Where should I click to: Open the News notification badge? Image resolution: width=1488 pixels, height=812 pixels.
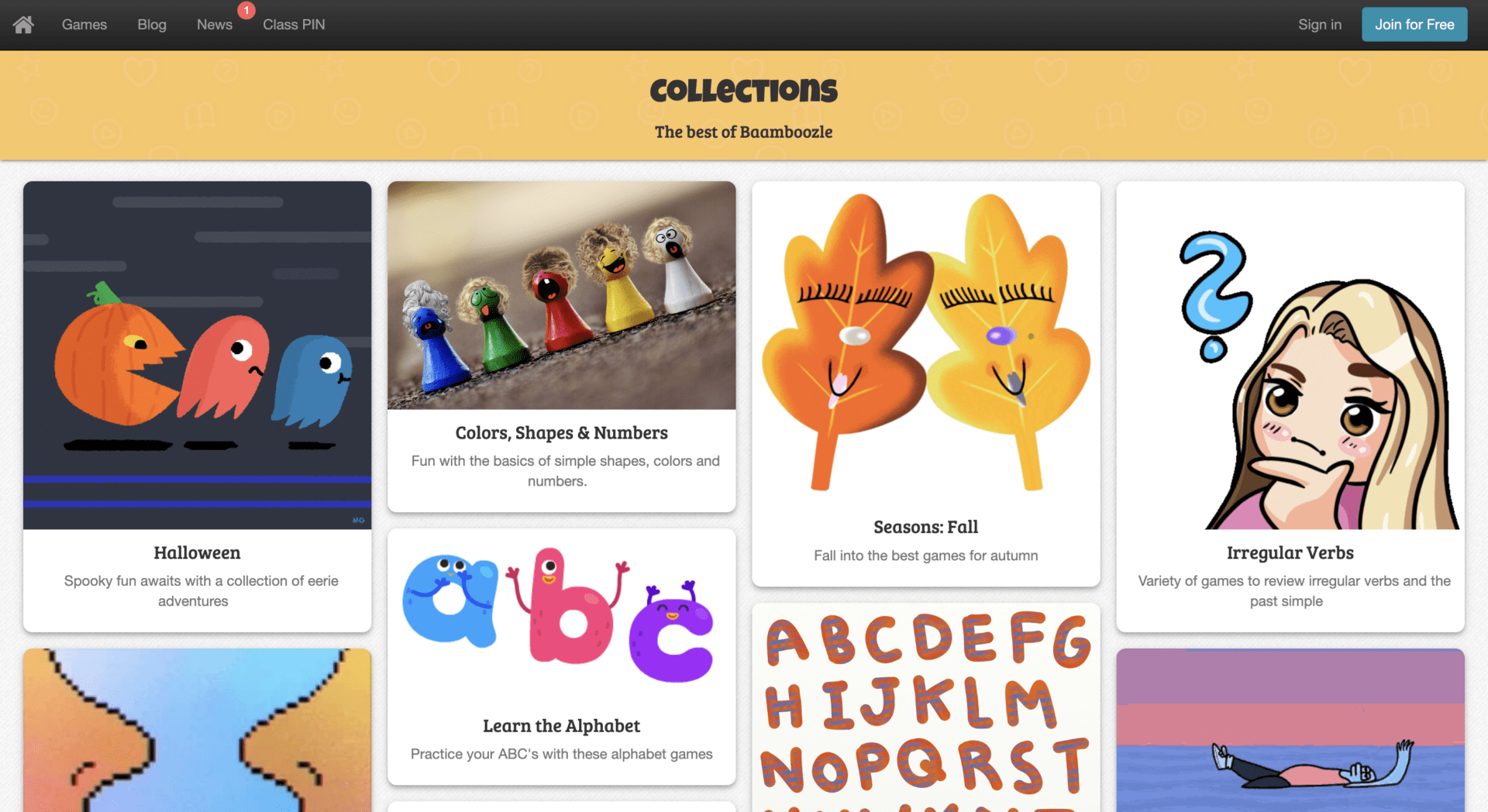pos(246,10)
